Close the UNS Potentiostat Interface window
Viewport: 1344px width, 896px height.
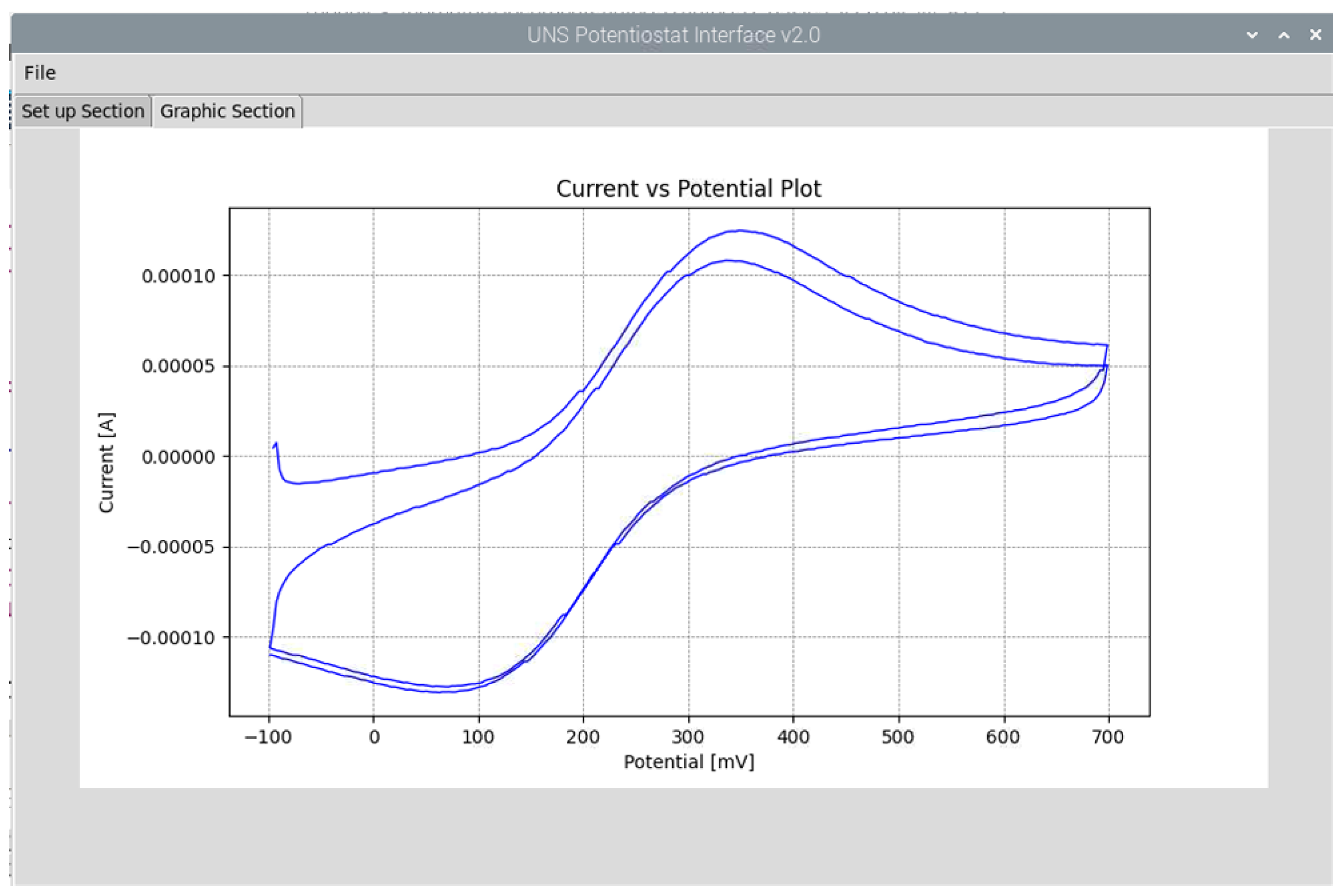point(1316,35)
